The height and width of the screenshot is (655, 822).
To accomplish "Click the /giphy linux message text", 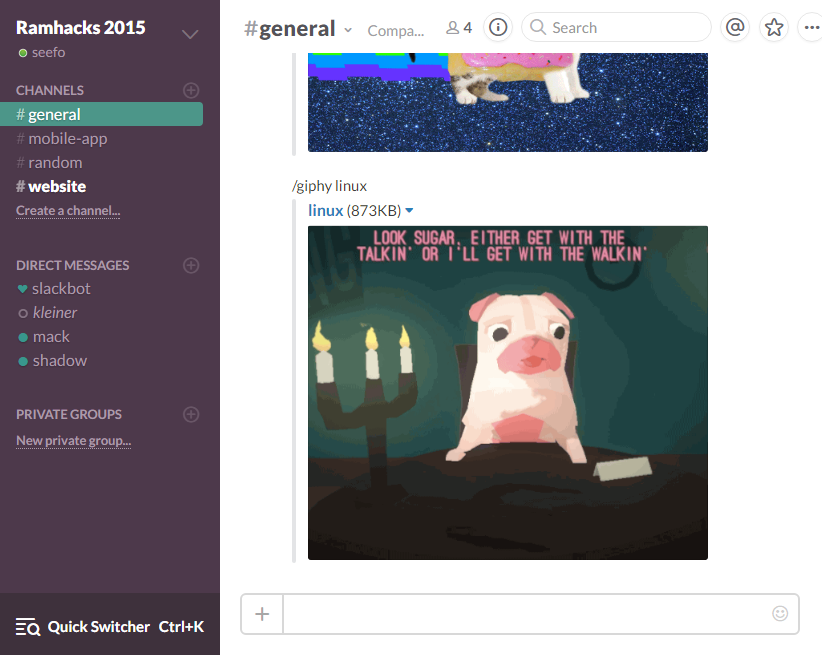I will tap(329, 186).
